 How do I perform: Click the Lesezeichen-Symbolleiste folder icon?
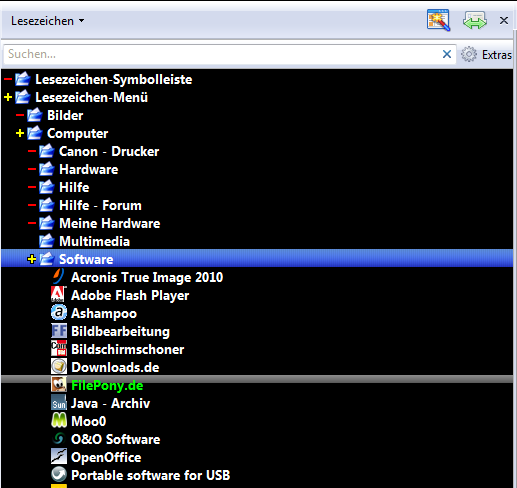[x=23, y=79]
